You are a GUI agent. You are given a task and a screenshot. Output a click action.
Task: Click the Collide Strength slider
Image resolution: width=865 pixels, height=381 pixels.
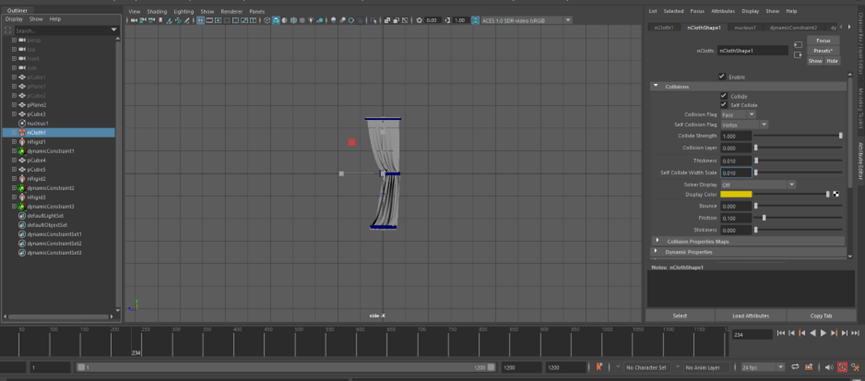(798, 135)
